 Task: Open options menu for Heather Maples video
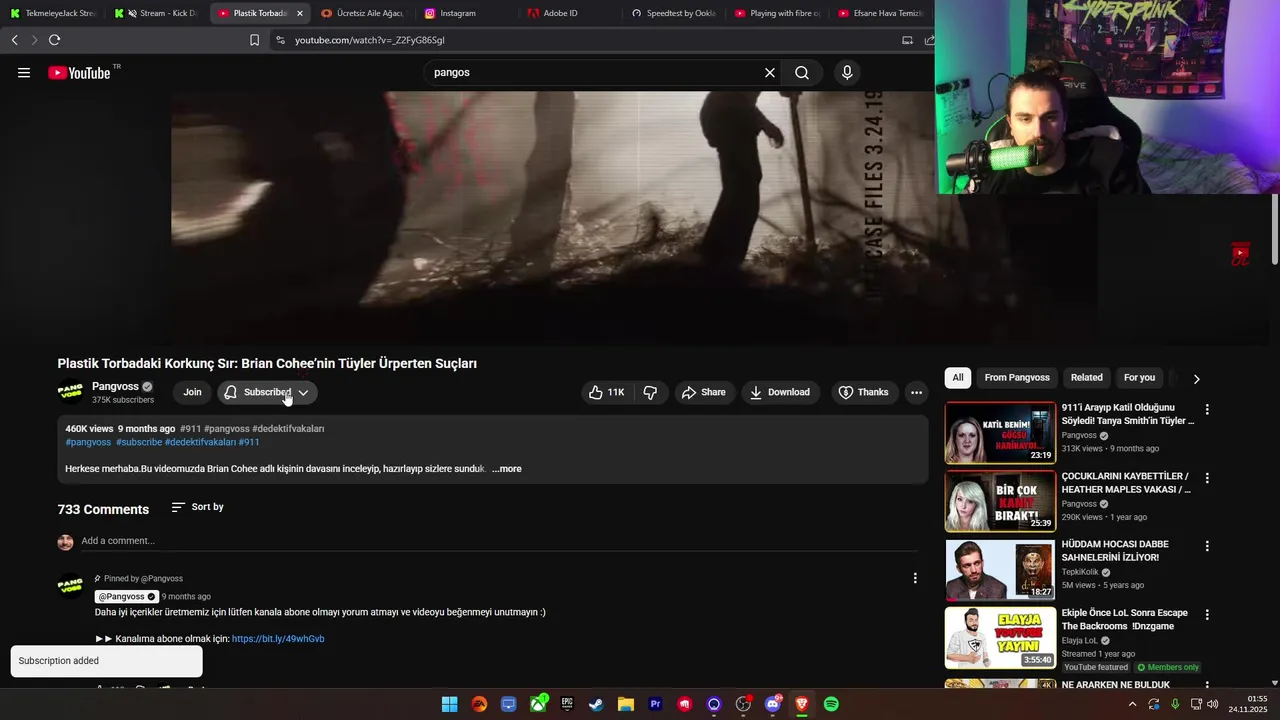(x=1207, y=478)
